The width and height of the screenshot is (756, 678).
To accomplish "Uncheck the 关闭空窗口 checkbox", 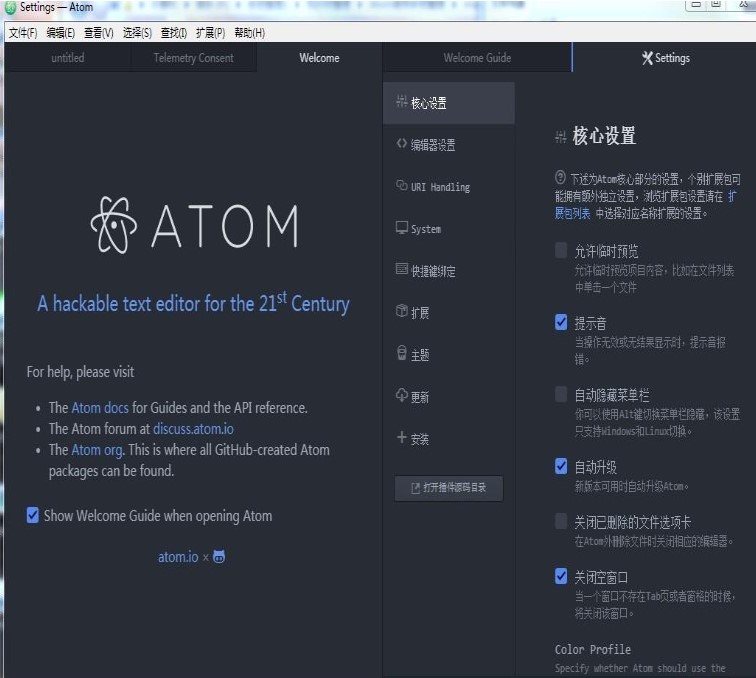I will pos(561,576).
